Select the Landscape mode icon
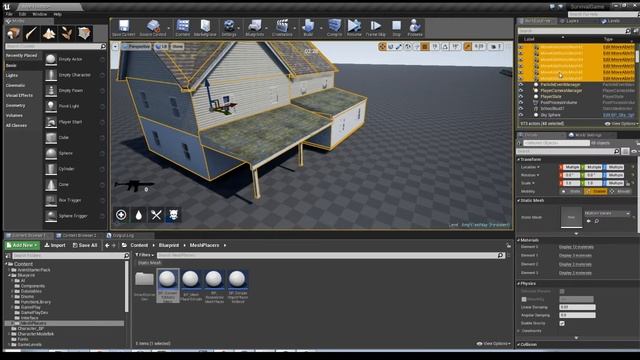Image resolution: width=640 pixels, height=360 pixels. (x=49, y=33)
